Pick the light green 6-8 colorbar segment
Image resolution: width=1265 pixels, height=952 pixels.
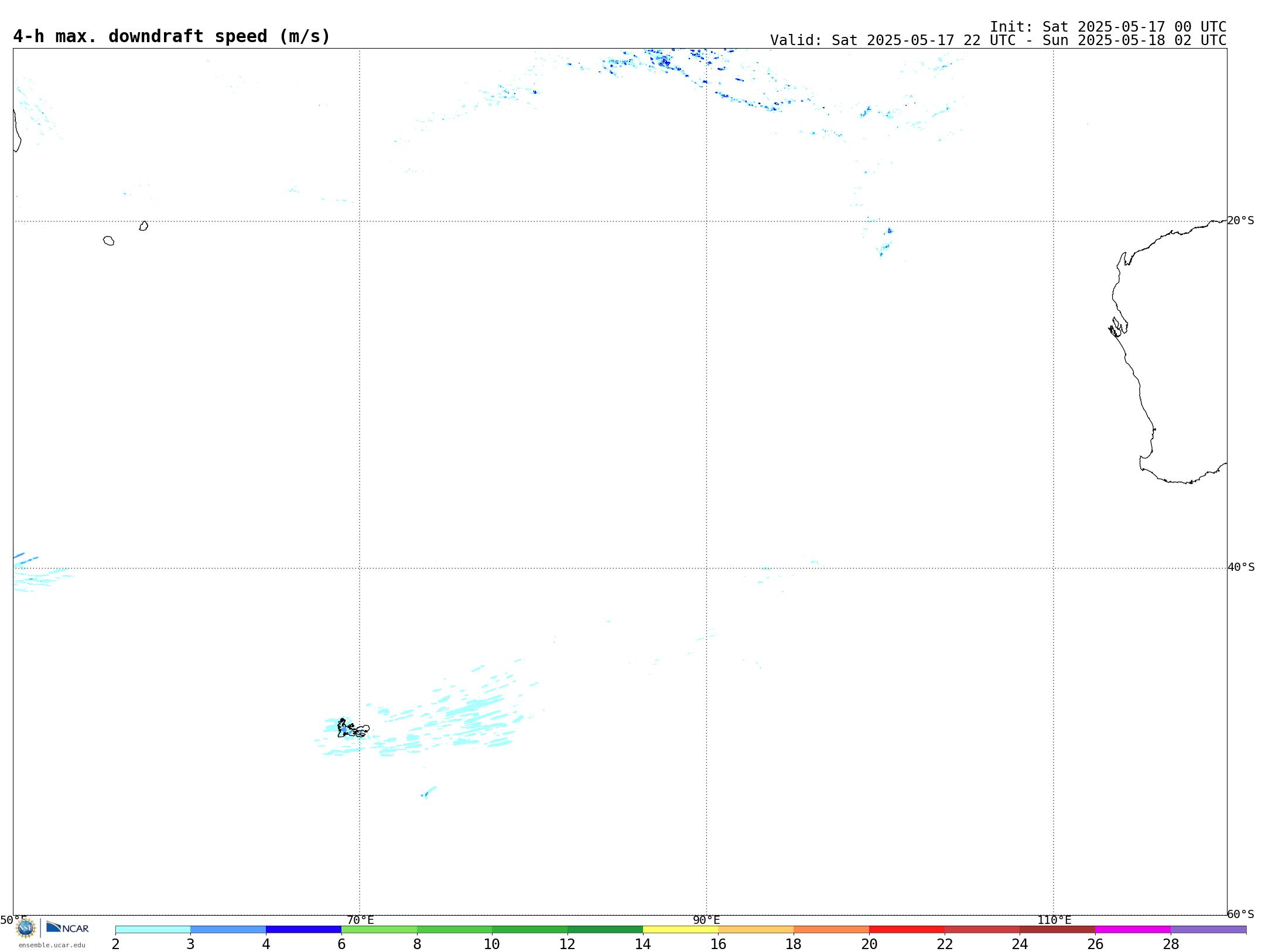[379, 929]
